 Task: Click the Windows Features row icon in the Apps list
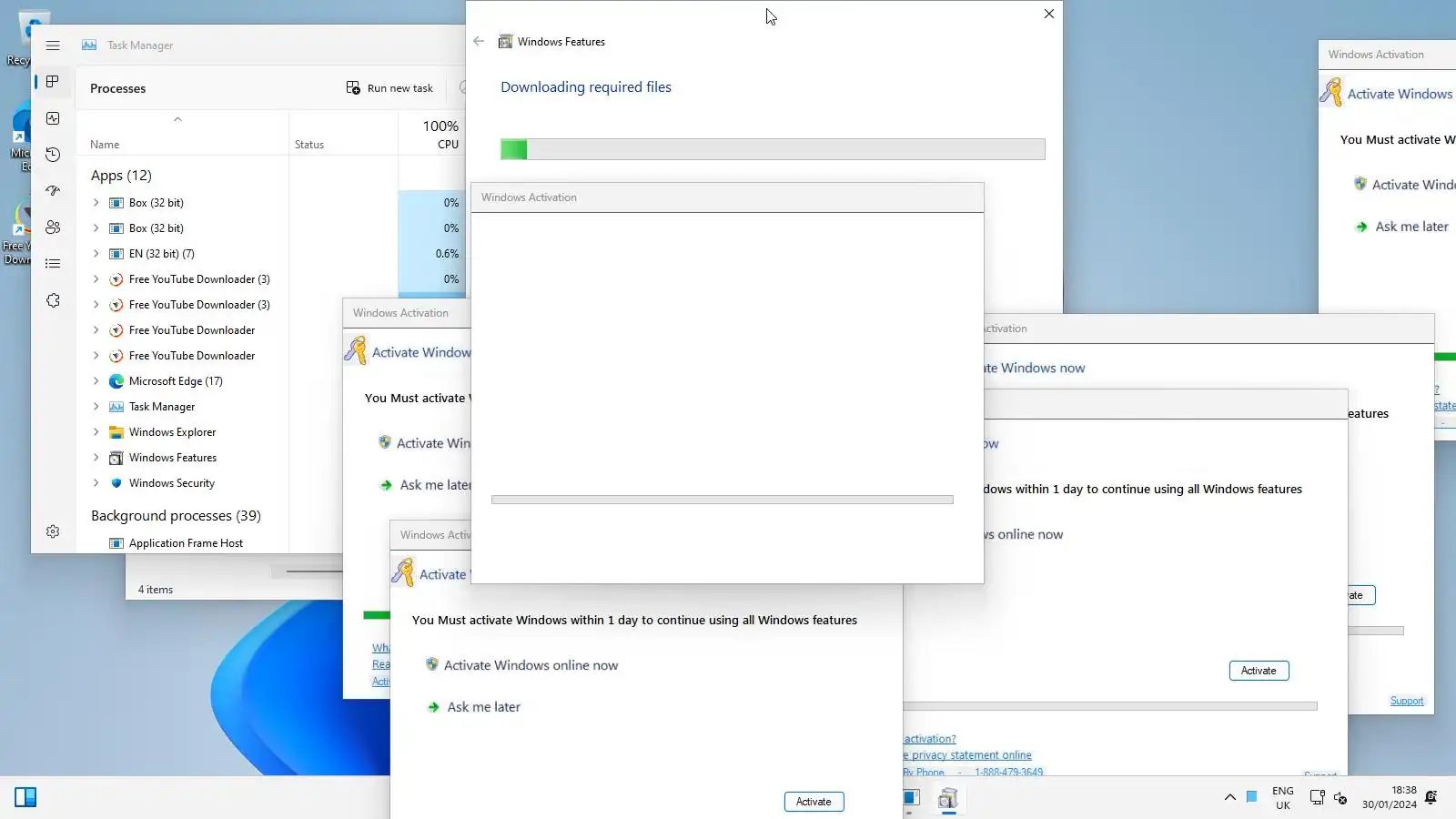(x=116, y=458)
